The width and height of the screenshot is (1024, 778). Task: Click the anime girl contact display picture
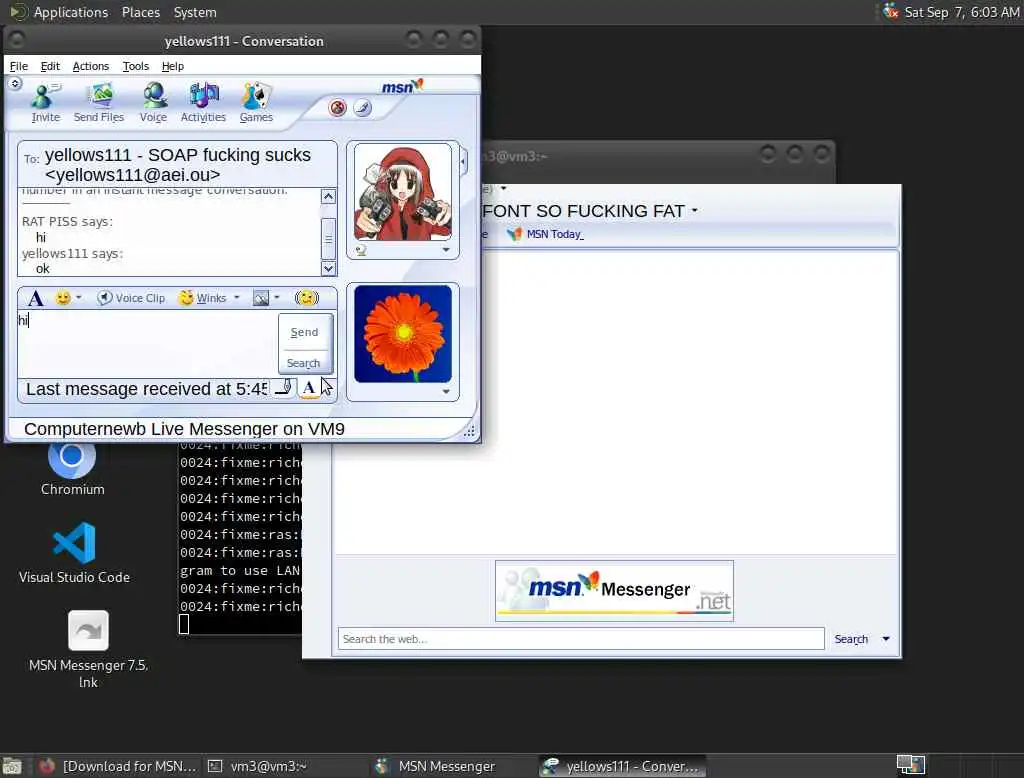point(403,193)
